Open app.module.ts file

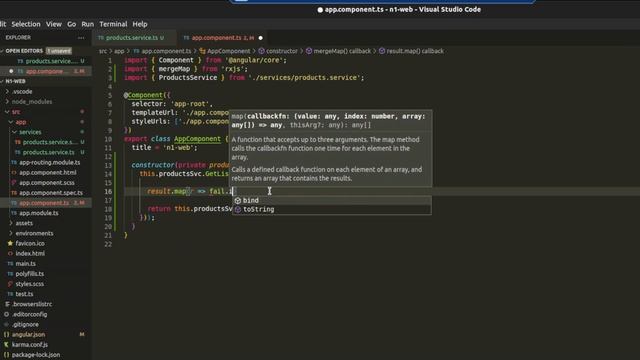coord(38,213)
